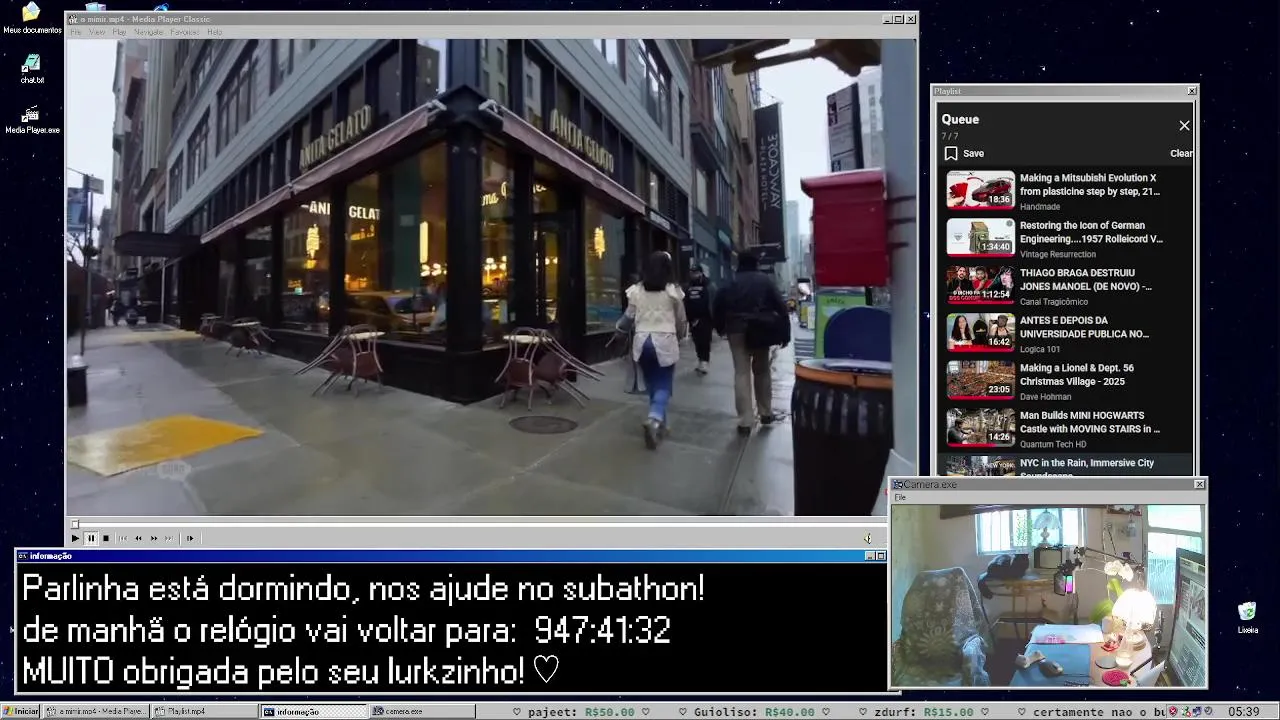Close the Queue panel with the X
Screen dimensions: 1280x720
[x=1184, y=126]
